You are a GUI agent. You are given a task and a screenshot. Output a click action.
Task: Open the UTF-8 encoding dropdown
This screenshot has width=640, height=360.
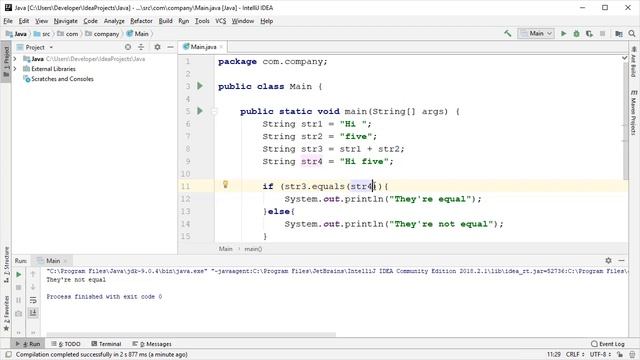600,355
